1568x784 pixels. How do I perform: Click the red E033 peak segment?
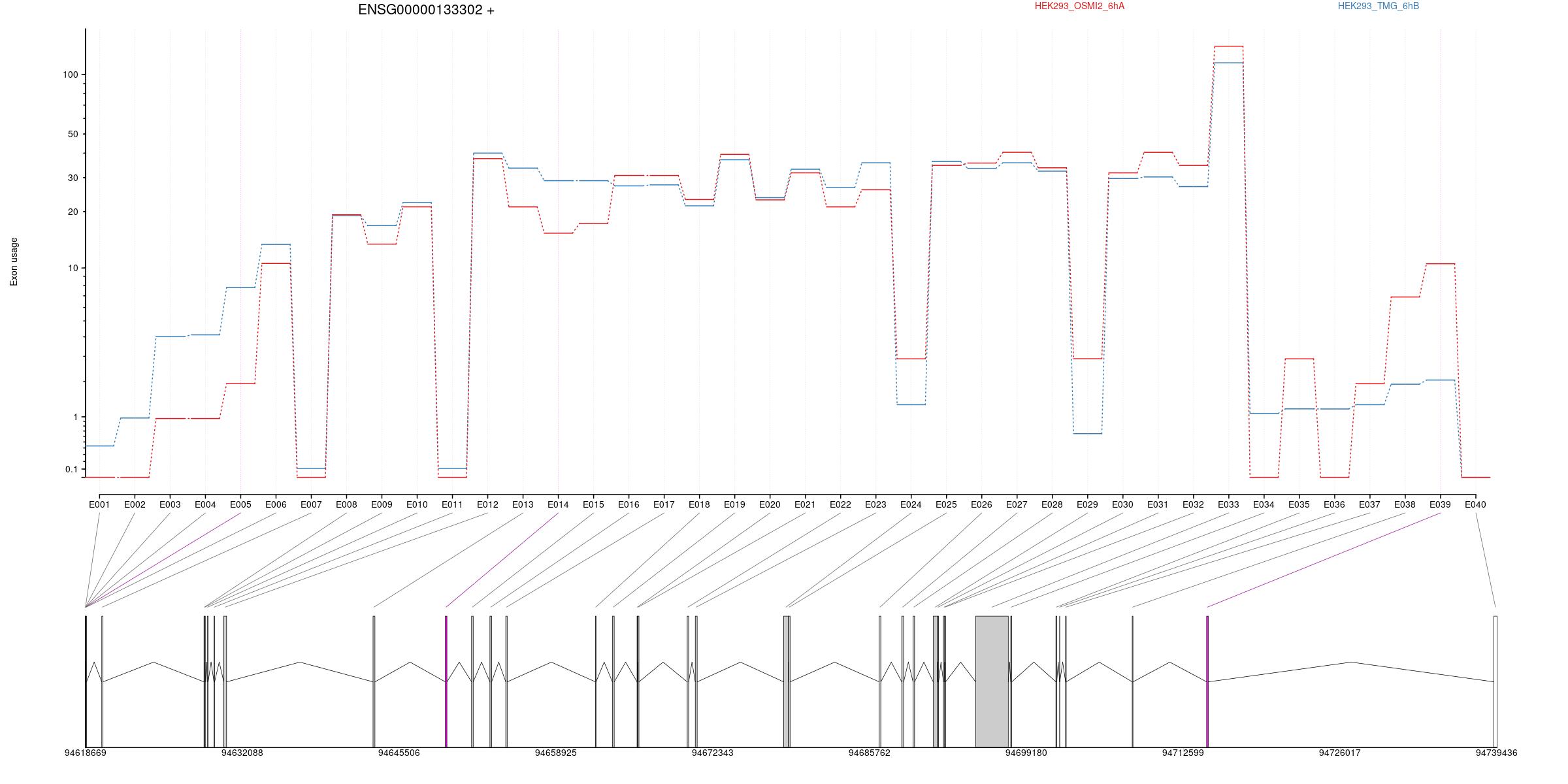click(x=1228, y=46)
